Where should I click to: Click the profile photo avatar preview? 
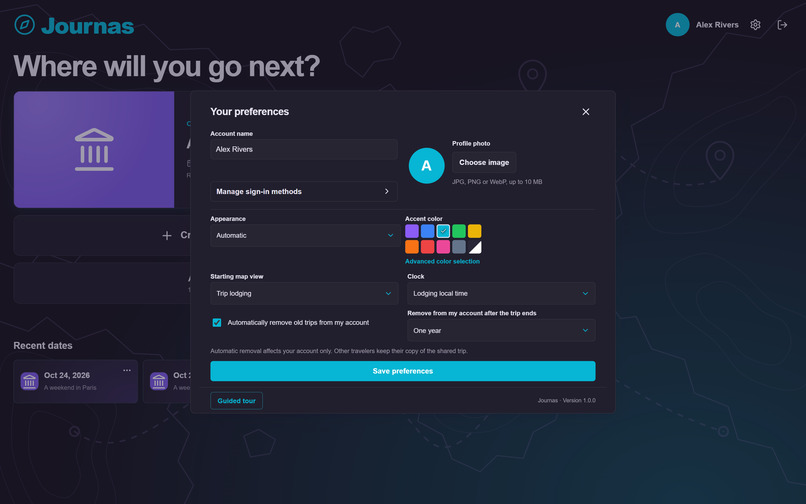[426, 166]
